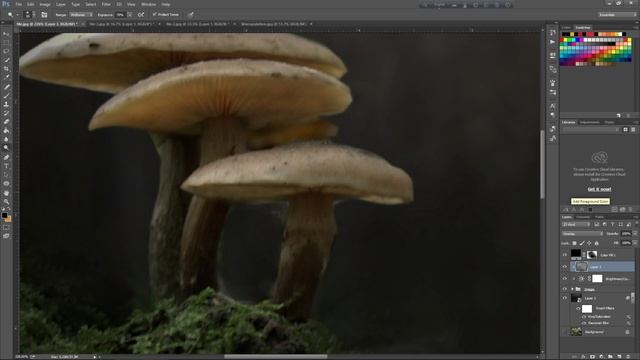Select the Eraser tool

pyautogui.click(x=6, y=122)
